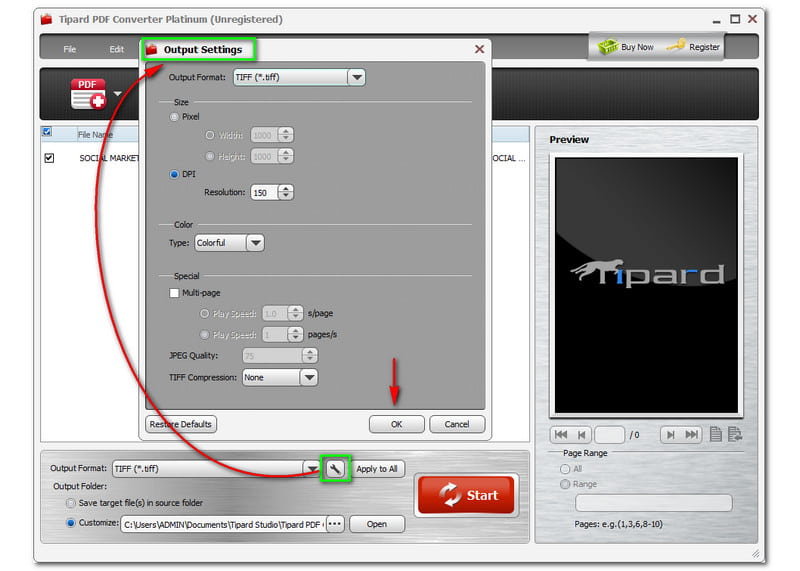Open output settings with the wrench icon
The width and height of the screenshot is (800, 571).
point(336,468)
